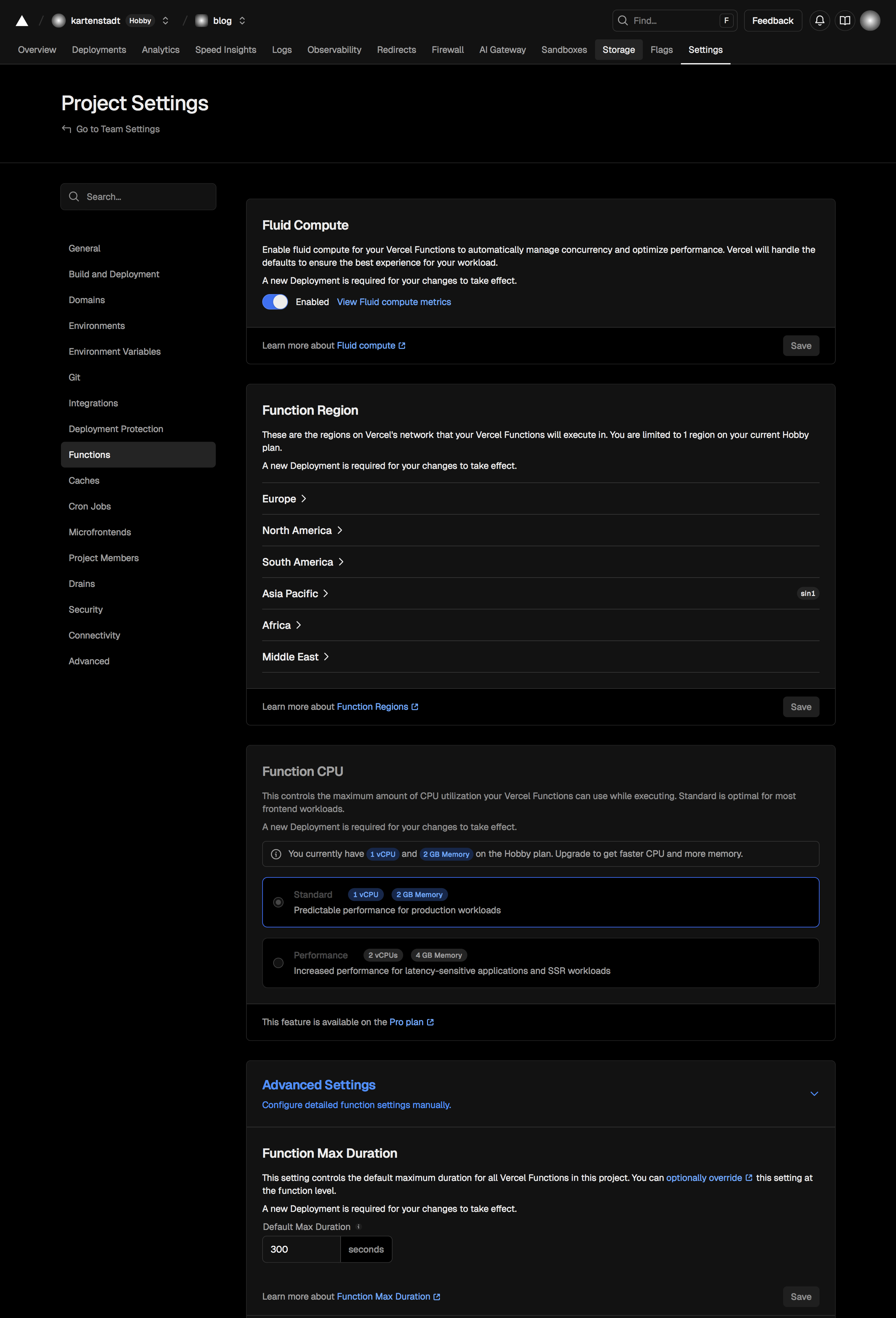
Task: Open the blog project switcher
Action: [x=242, y=21]
